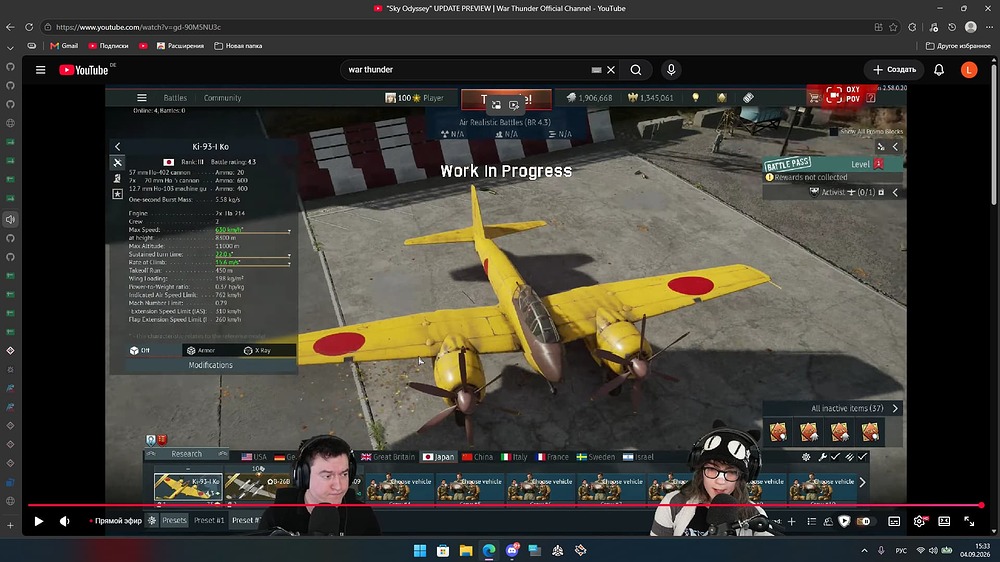Go to YouTube home via logo

pos(84,70)
